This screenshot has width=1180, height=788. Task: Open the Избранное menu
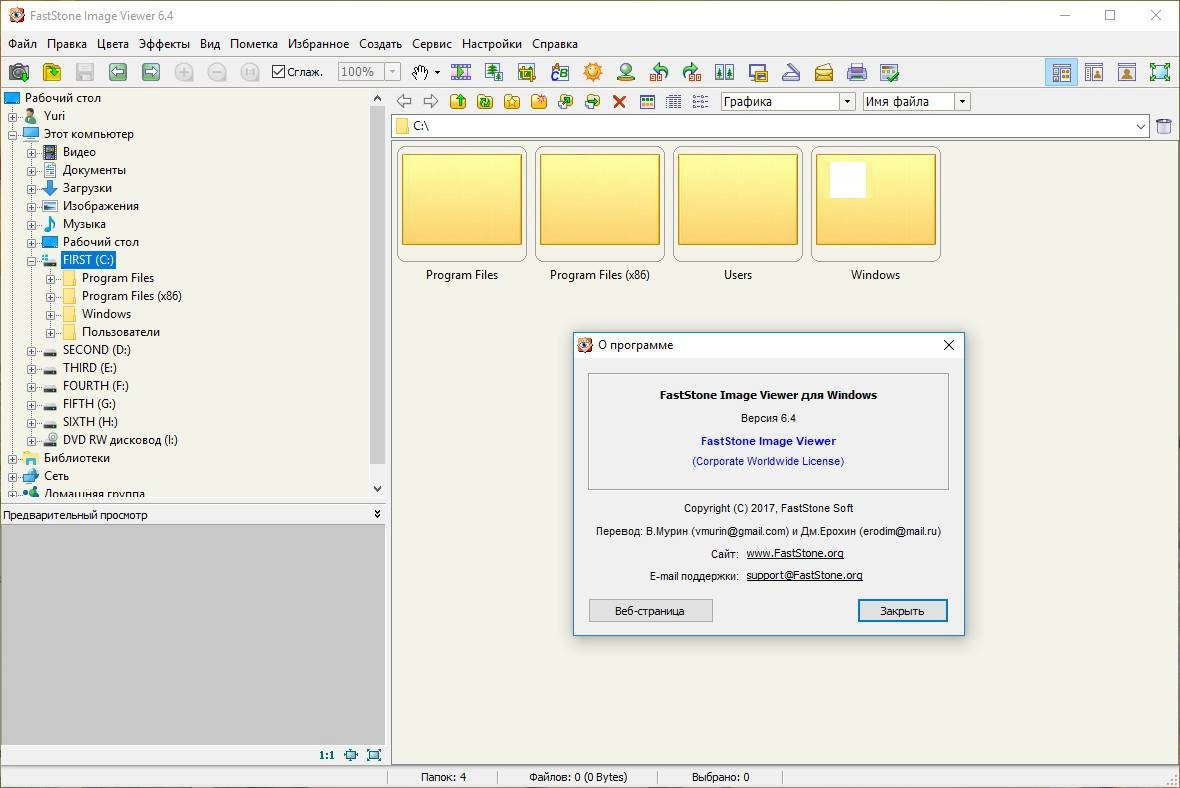pos(318,44)
